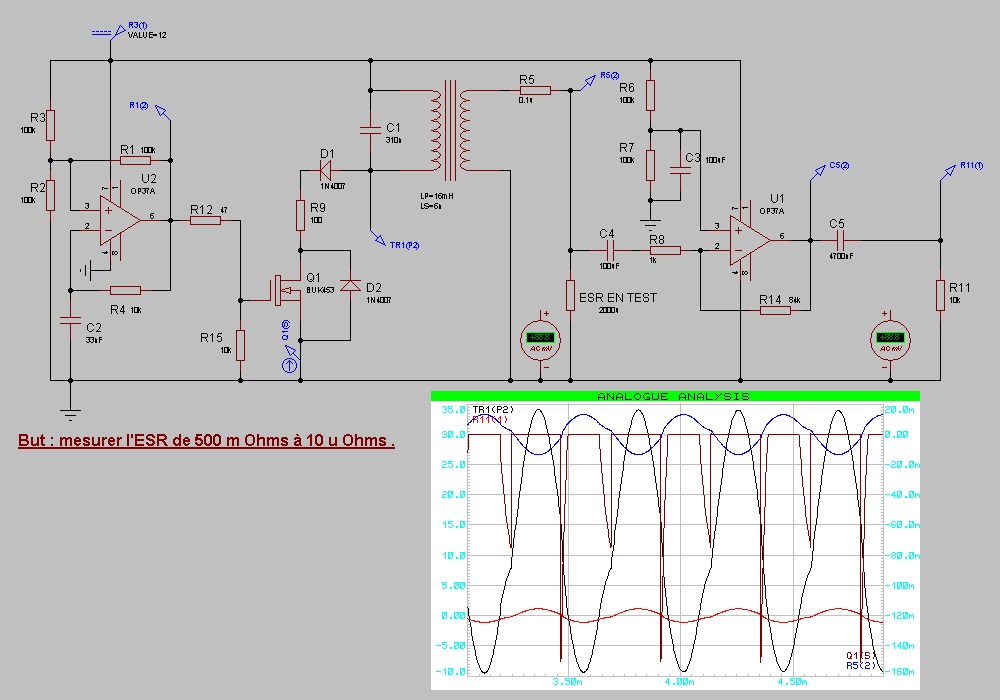
Task: Select diode D2 next to Q1
Action: pyautogui.click(x=349, y=286)
